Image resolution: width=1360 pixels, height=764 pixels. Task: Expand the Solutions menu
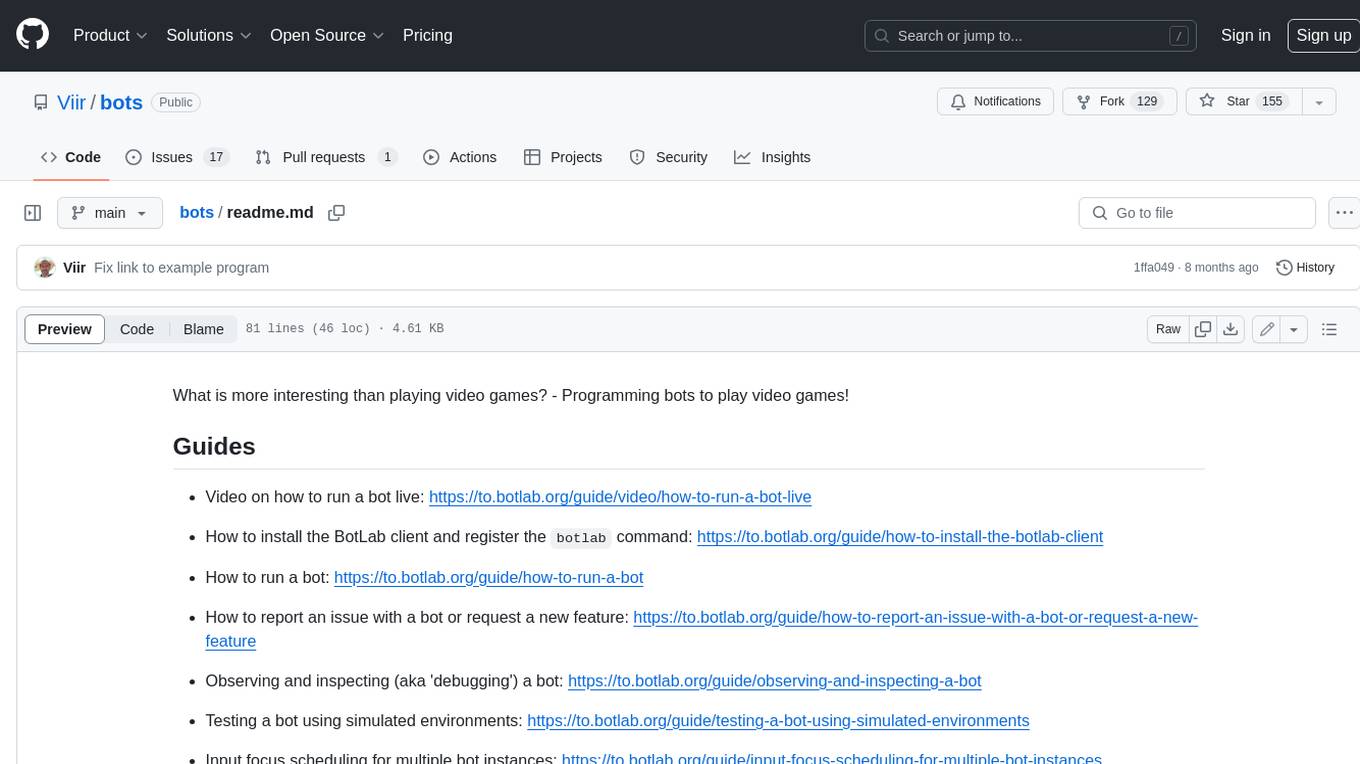[209, 35]
